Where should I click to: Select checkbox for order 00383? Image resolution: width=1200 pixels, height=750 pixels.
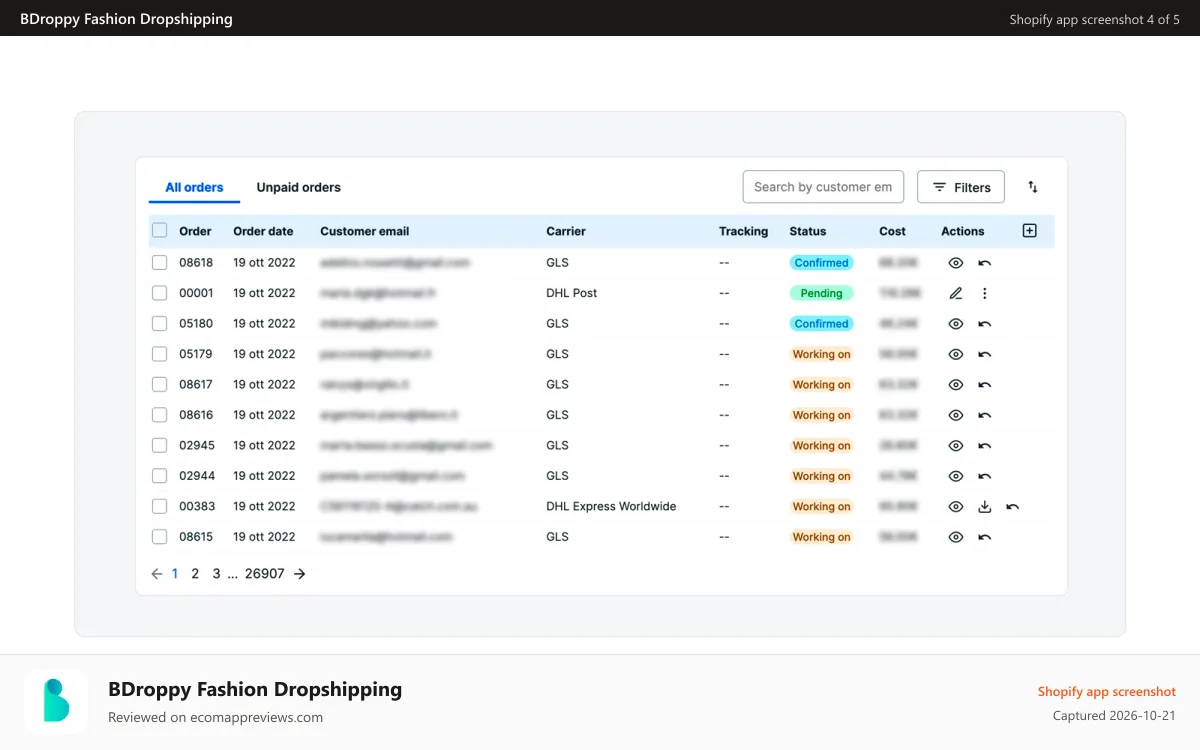(x=160, y=507)
